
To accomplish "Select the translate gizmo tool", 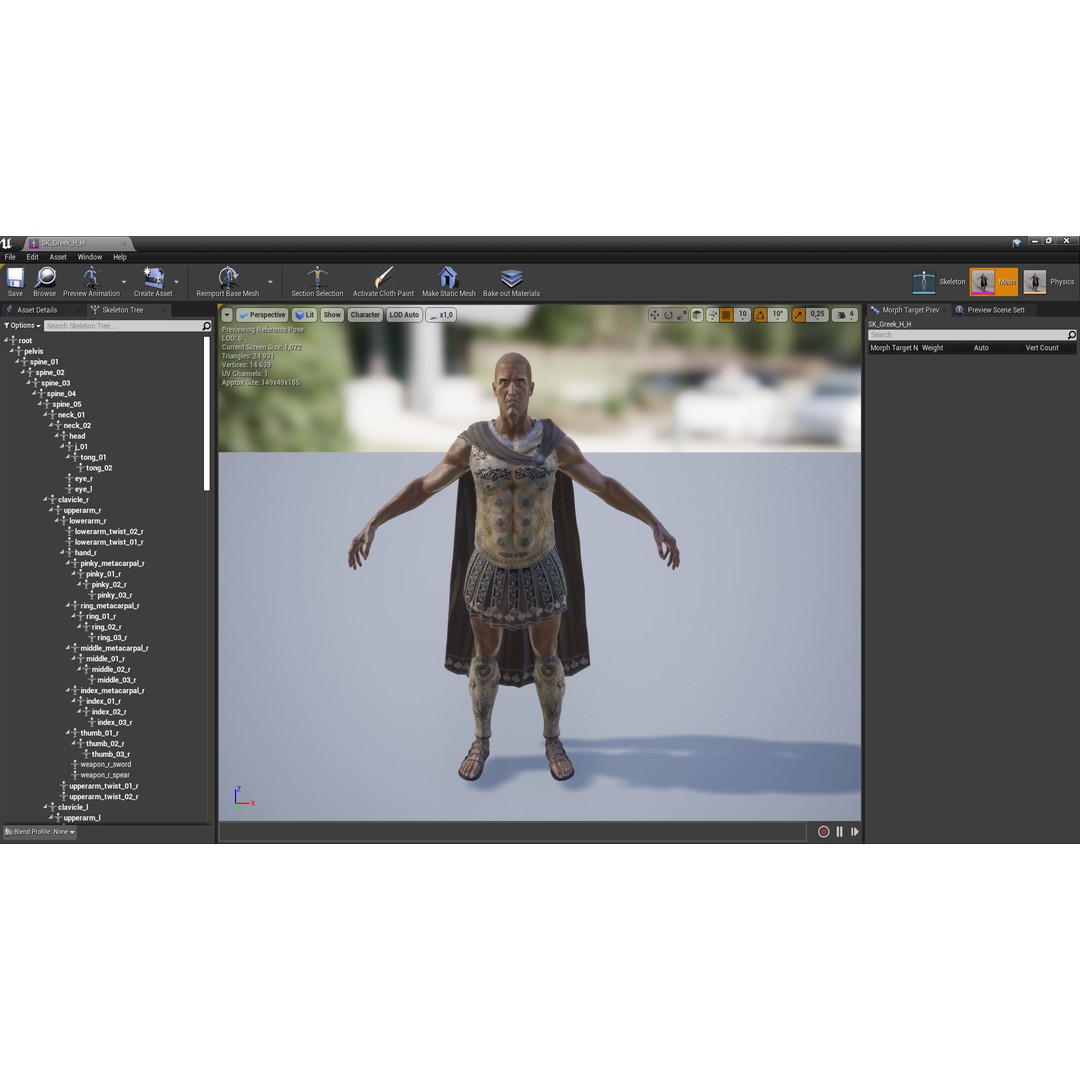I will click(654, 315).
